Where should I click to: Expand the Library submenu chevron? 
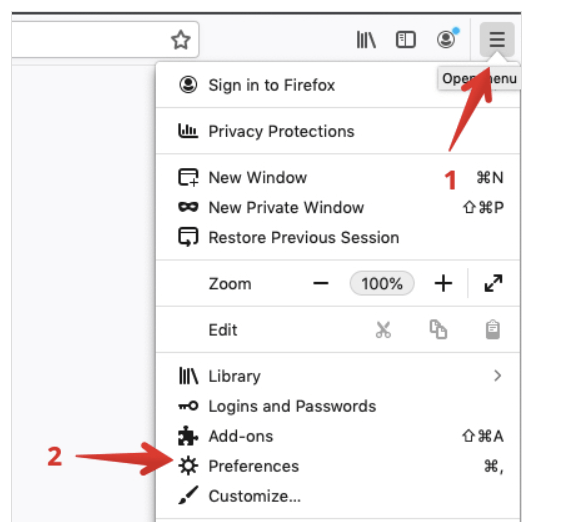point(497,376)
